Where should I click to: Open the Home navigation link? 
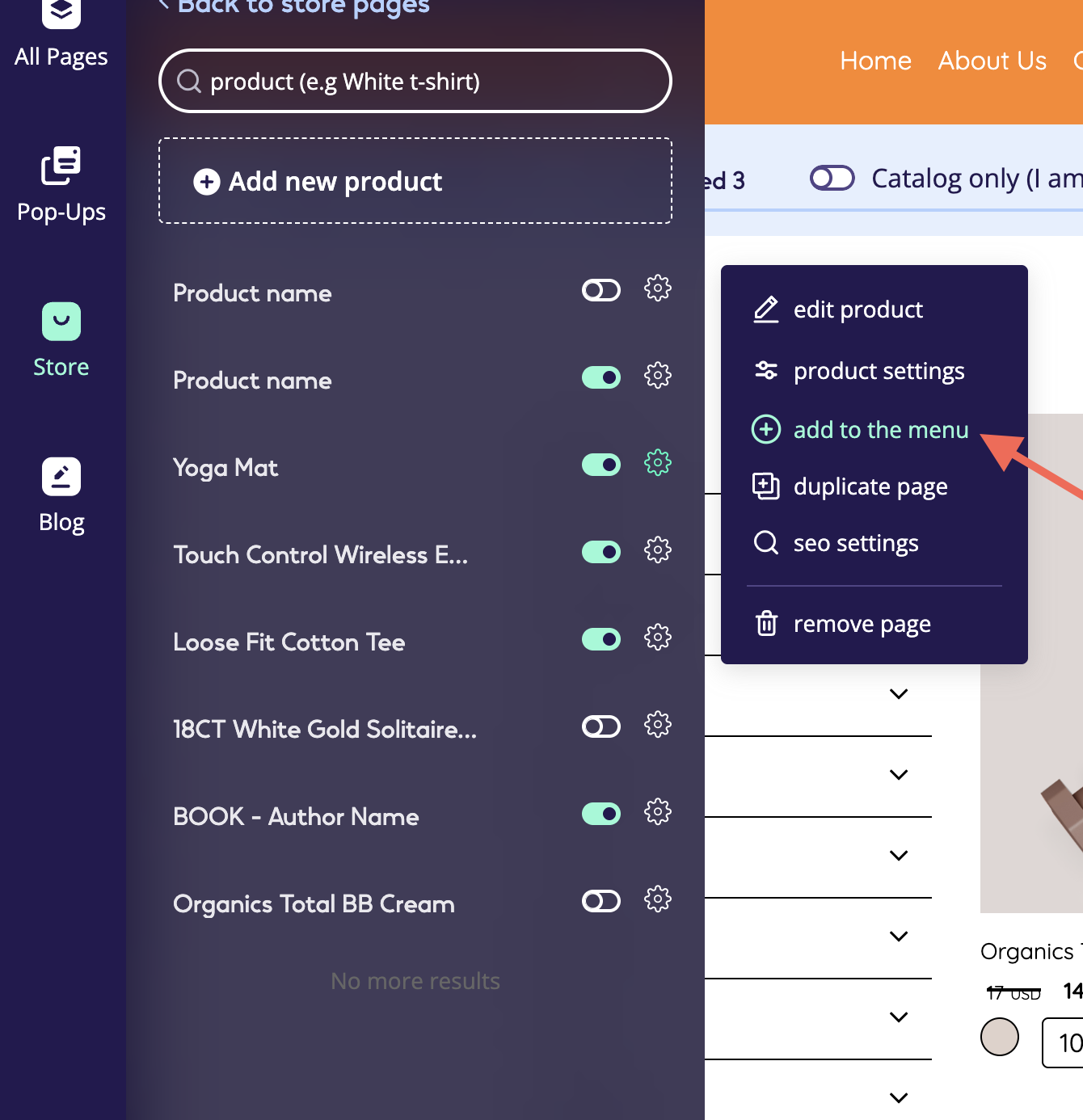click(x=875, y=61)
